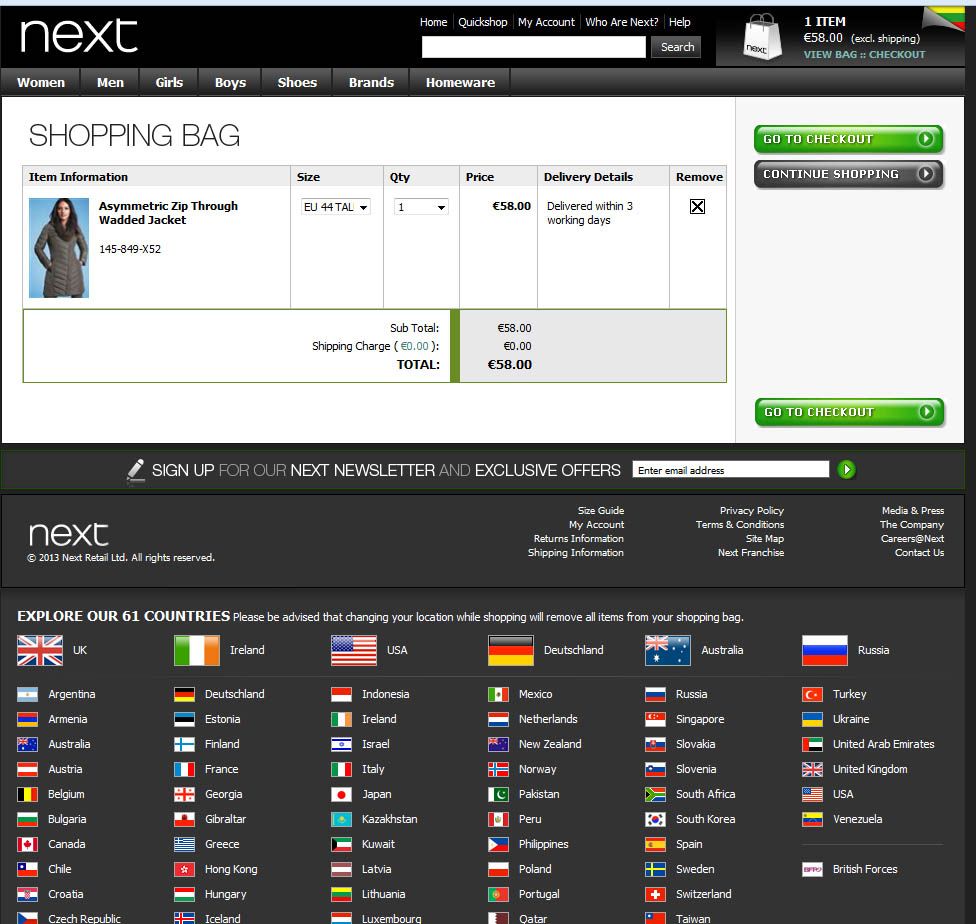Click the jacket product thumbnail
The width and height of the screenshot is (976, 924).
point(59,248)
